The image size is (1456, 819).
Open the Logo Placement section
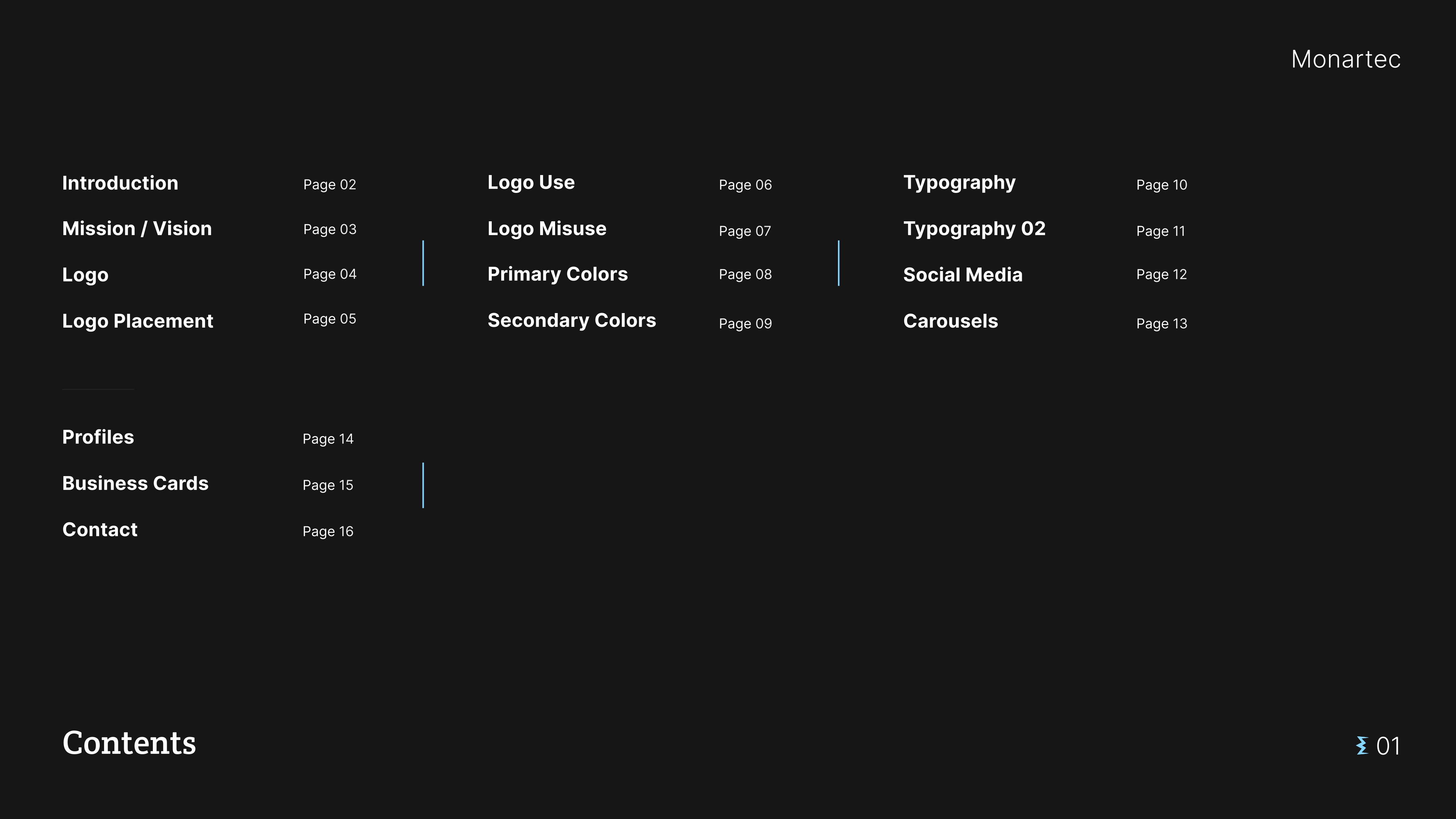click(x=137, y=321)
